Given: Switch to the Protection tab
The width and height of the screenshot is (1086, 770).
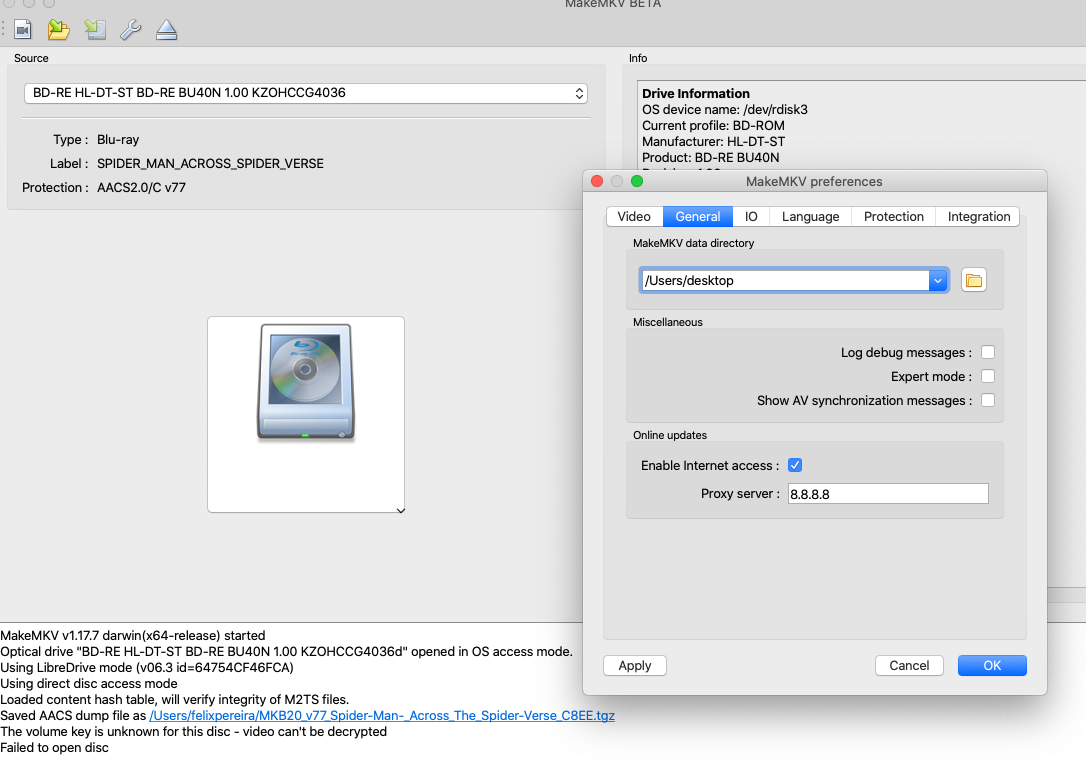Looking at the screenshot, I should [x=893, y=216].
